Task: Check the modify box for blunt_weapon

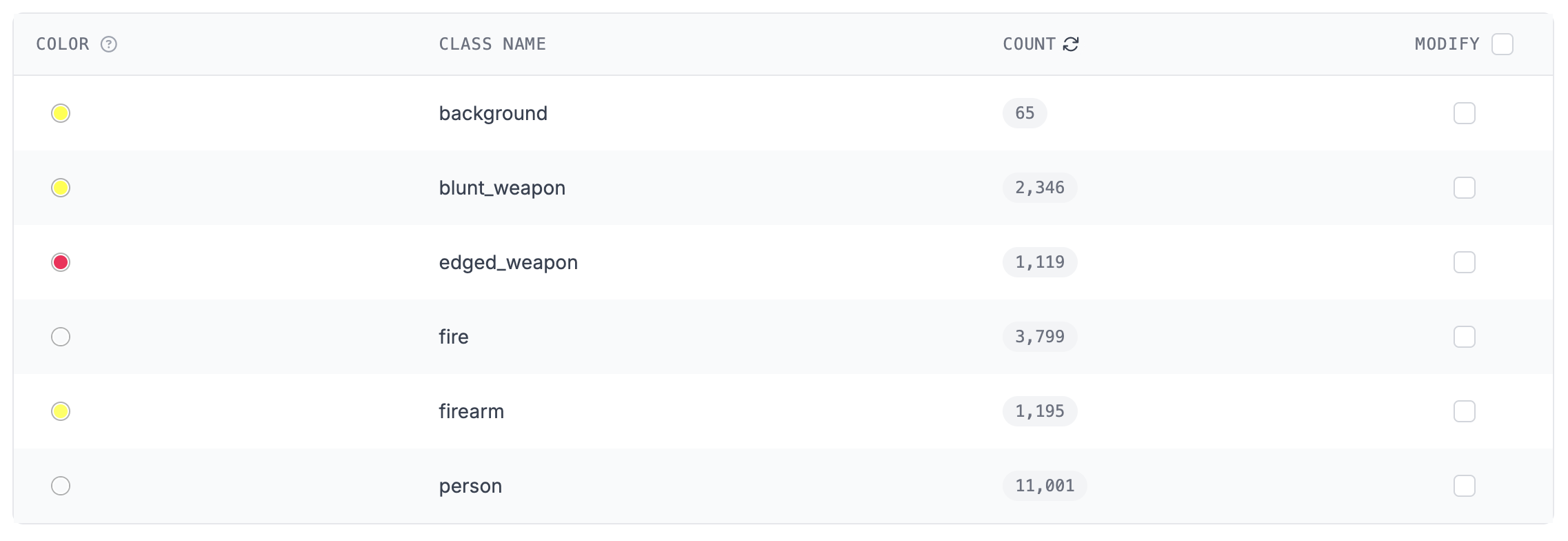Action: (x=1465, y=188)
